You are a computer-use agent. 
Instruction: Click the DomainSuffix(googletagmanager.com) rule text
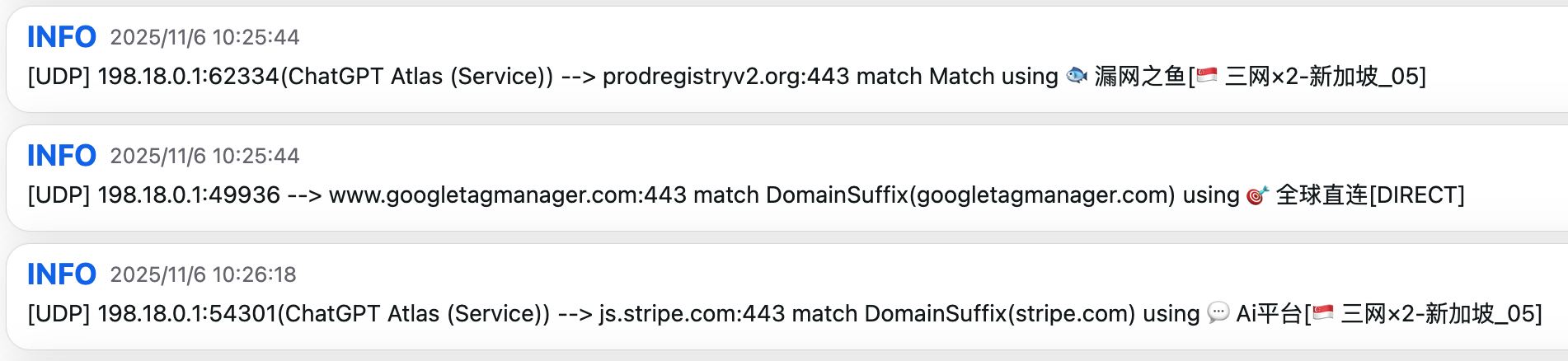pyautogui.click(x=970, y=195)
